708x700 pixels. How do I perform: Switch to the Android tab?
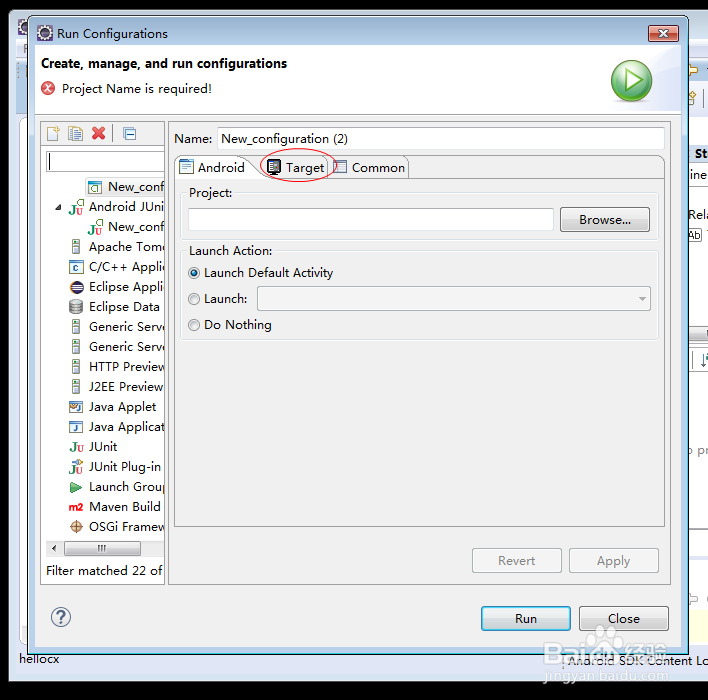click(213, 168)
